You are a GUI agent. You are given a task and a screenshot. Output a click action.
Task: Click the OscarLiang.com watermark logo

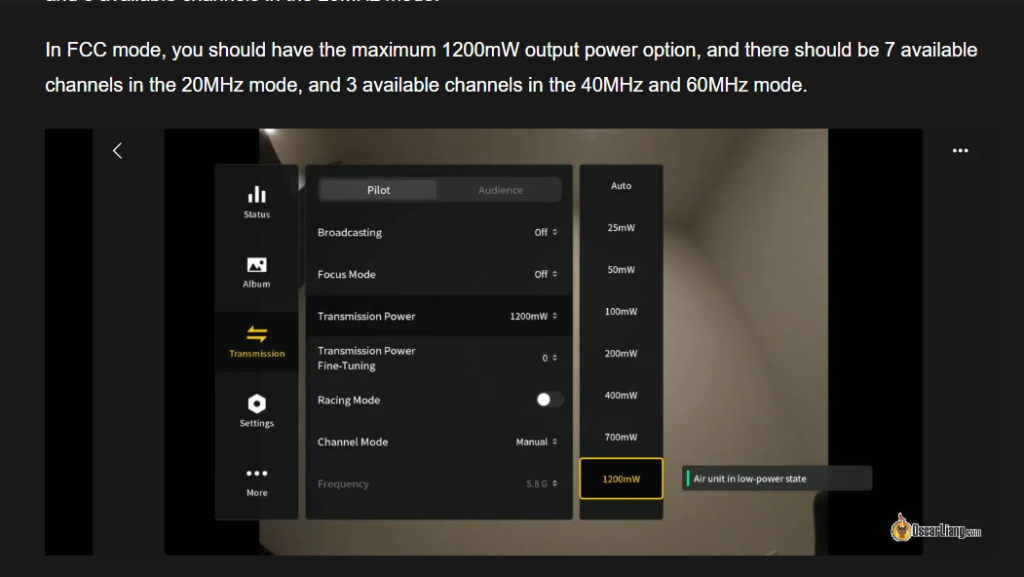coord(936,528)
